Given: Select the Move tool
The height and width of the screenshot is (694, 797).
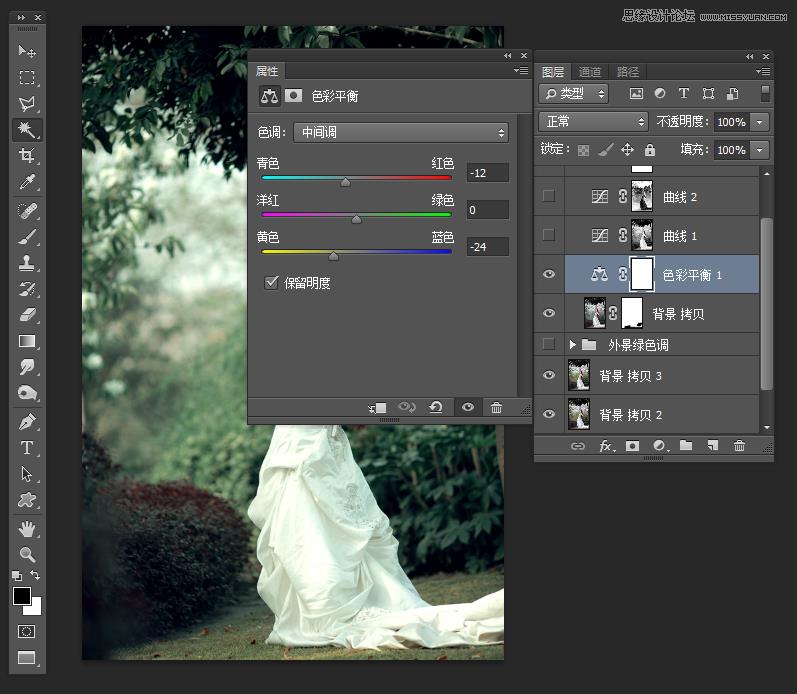Looking at the screenshot, I should coord(27,51).
